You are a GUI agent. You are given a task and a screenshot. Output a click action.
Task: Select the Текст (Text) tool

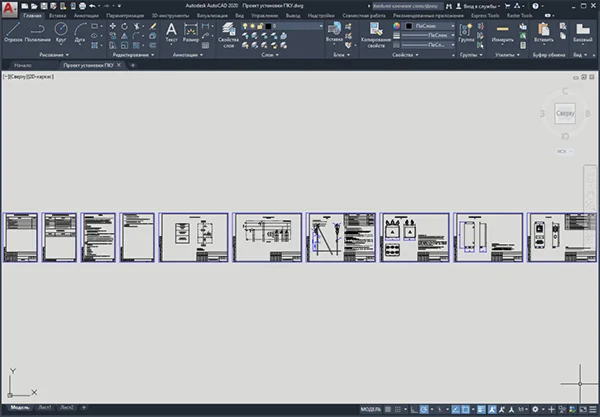[171, 32]
